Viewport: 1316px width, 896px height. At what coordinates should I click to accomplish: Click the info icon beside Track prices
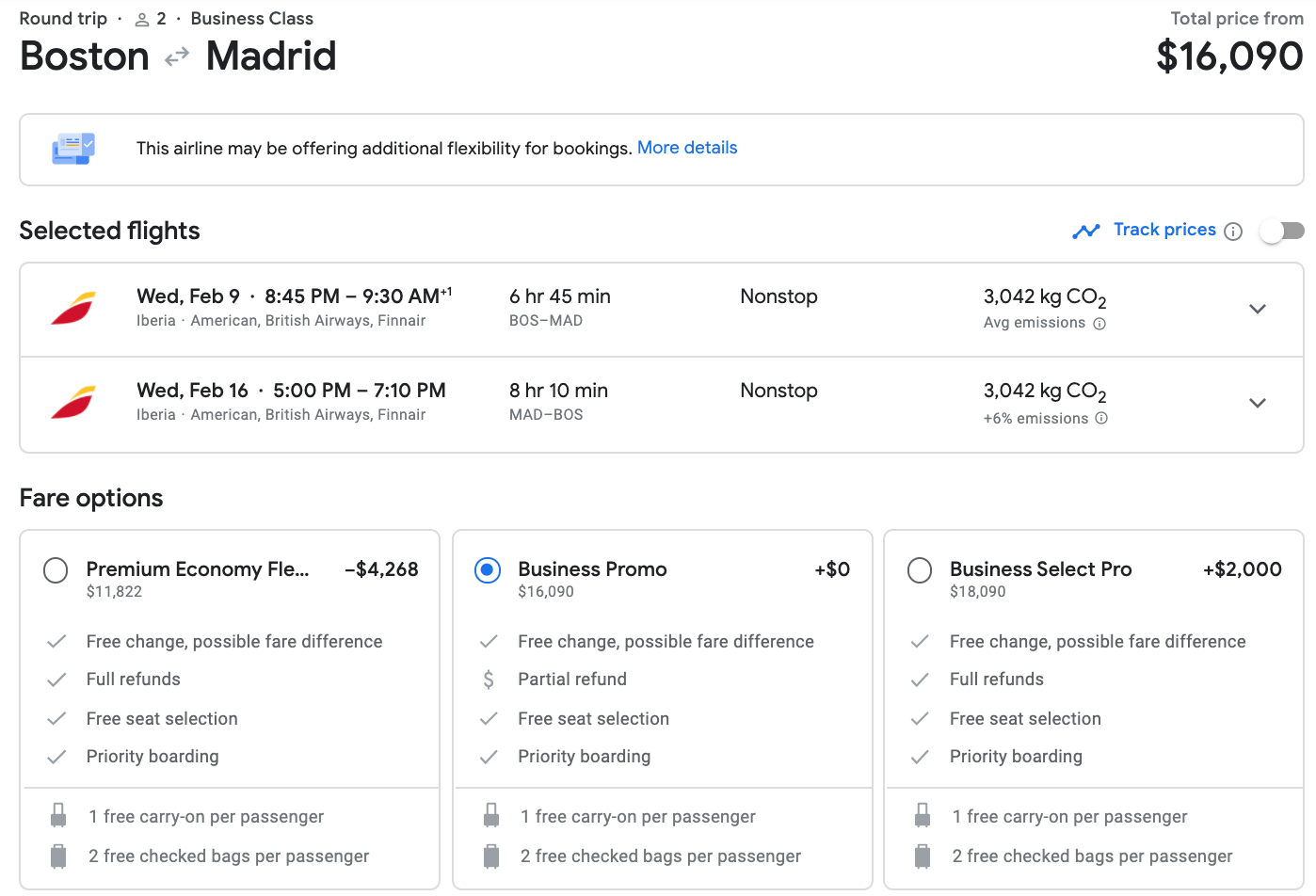coord(1233,231)
